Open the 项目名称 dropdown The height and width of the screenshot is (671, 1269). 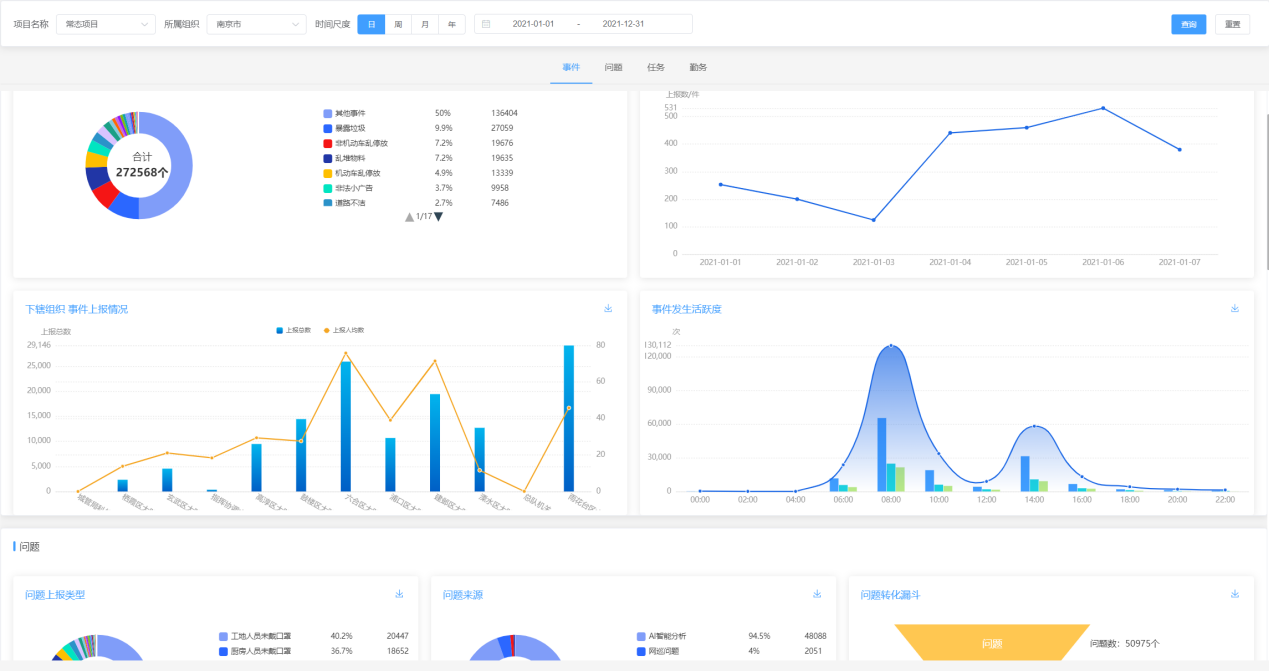[x=105, y=24]
